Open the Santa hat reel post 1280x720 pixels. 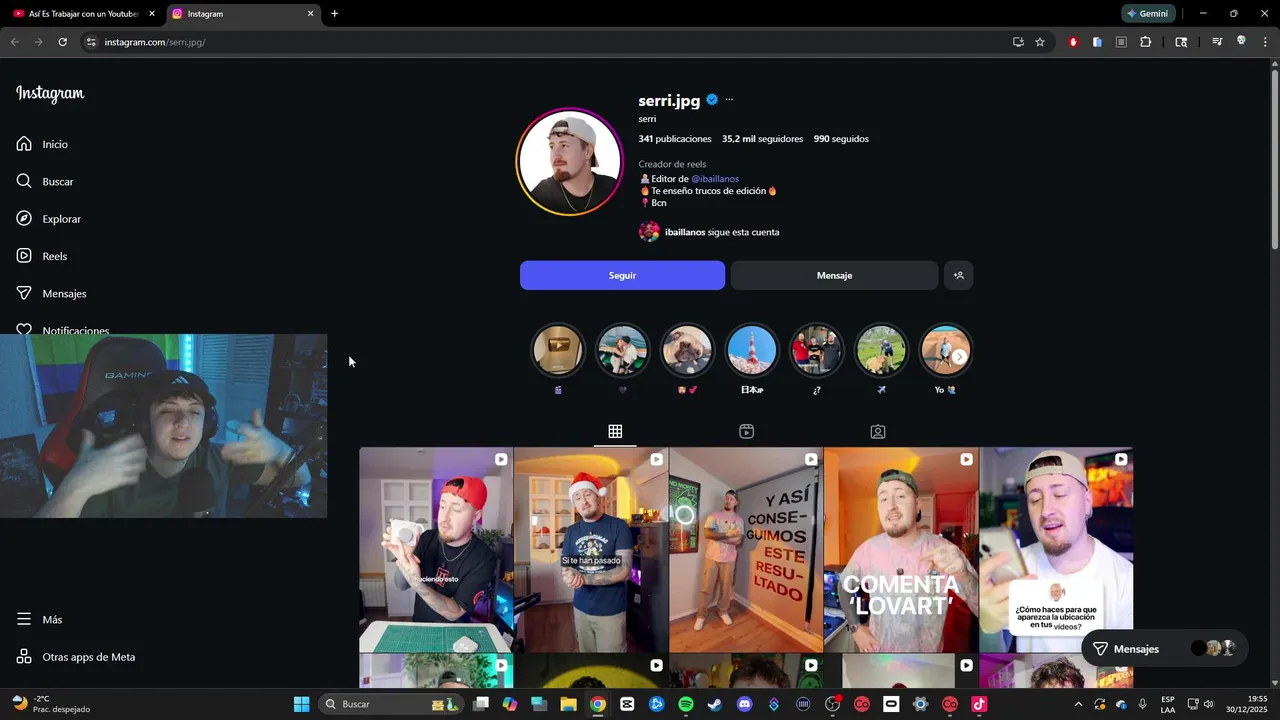(x=591, y=550)
